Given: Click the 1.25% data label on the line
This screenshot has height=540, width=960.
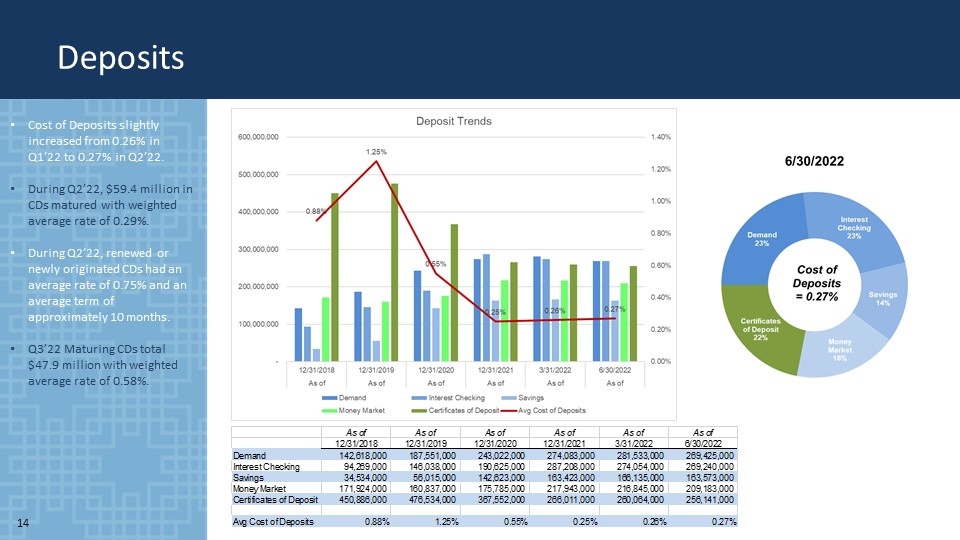Looking at the screenshot, I should coord(375,151).
